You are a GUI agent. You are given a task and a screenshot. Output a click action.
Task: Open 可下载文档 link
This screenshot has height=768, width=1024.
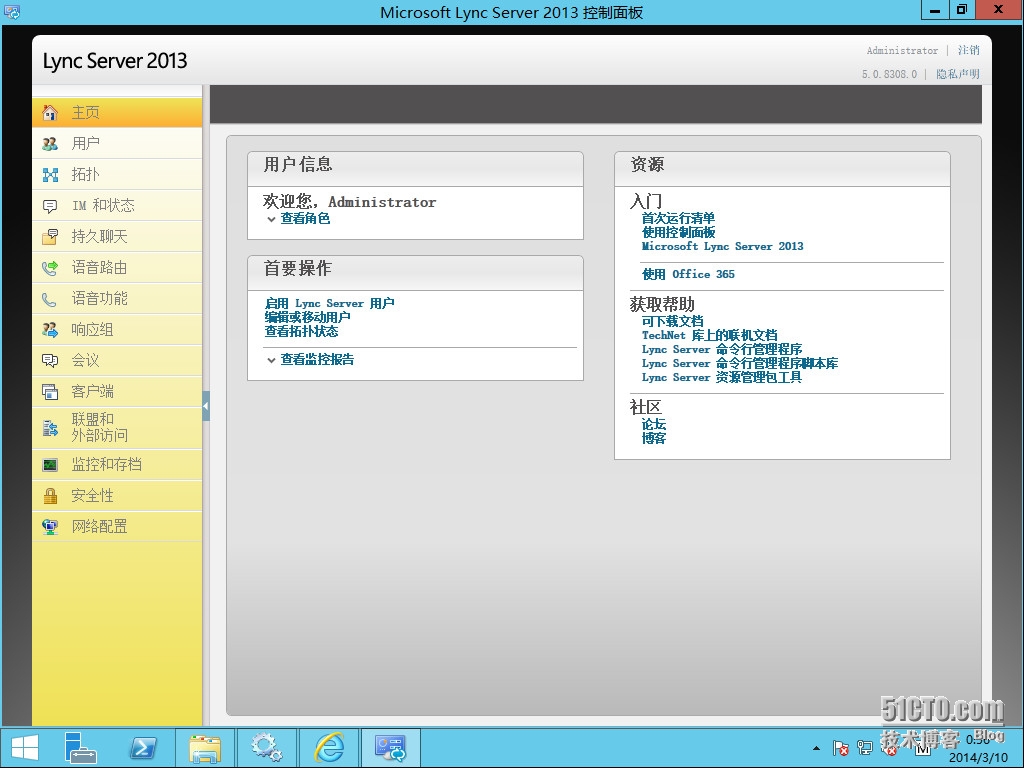[x=672, y=321]
